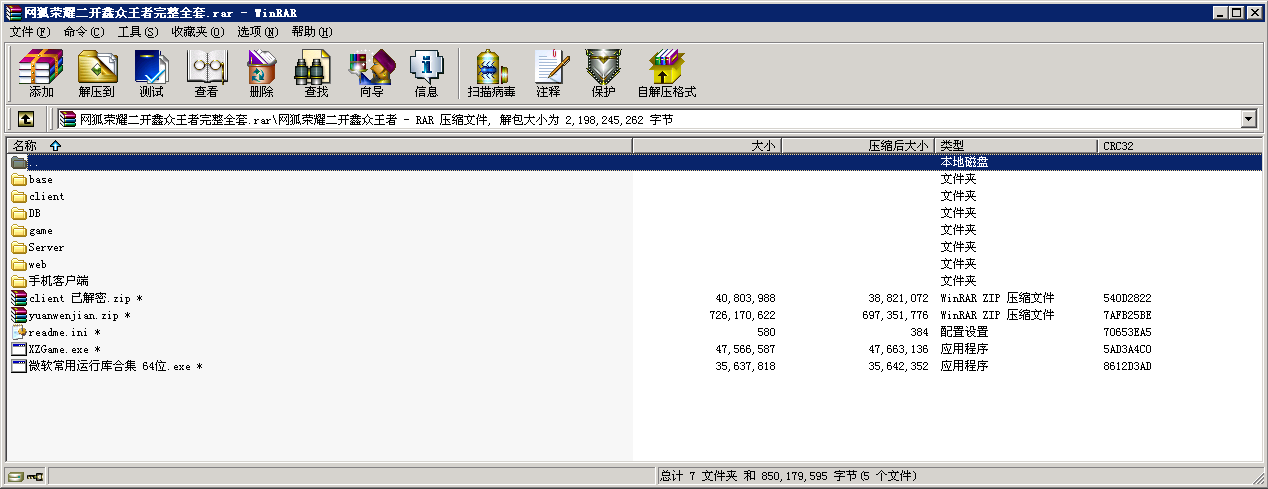This screenshot has height=489, width=1268.
Task: Click the archive icon in the address bar
Action: coord(68,120)
